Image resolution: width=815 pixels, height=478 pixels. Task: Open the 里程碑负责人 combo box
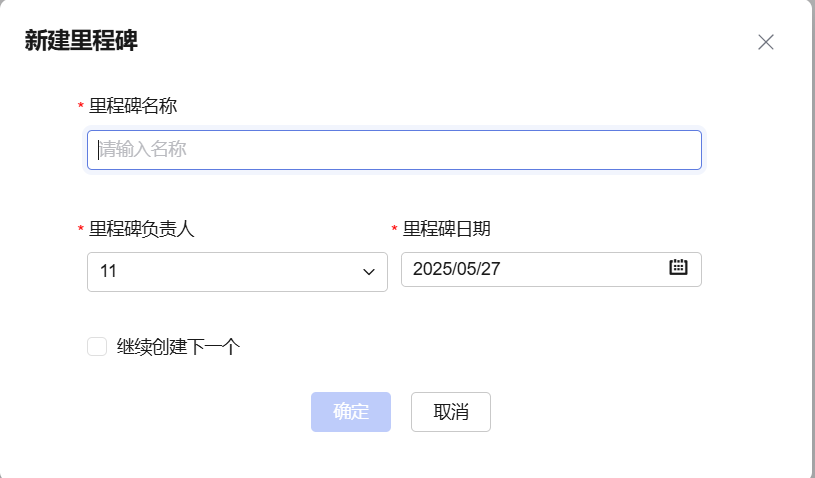237,272
